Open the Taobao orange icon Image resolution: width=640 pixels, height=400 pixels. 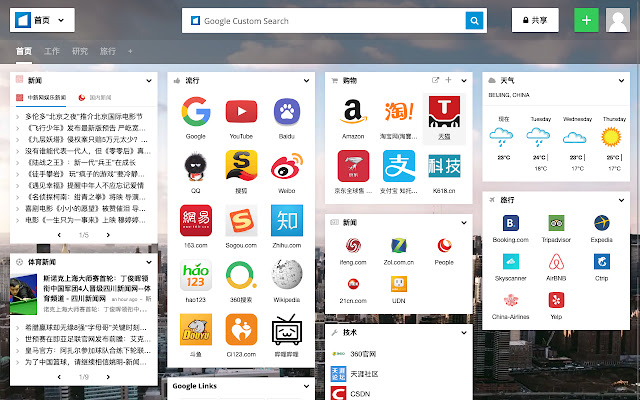click(x=399, y=111)
